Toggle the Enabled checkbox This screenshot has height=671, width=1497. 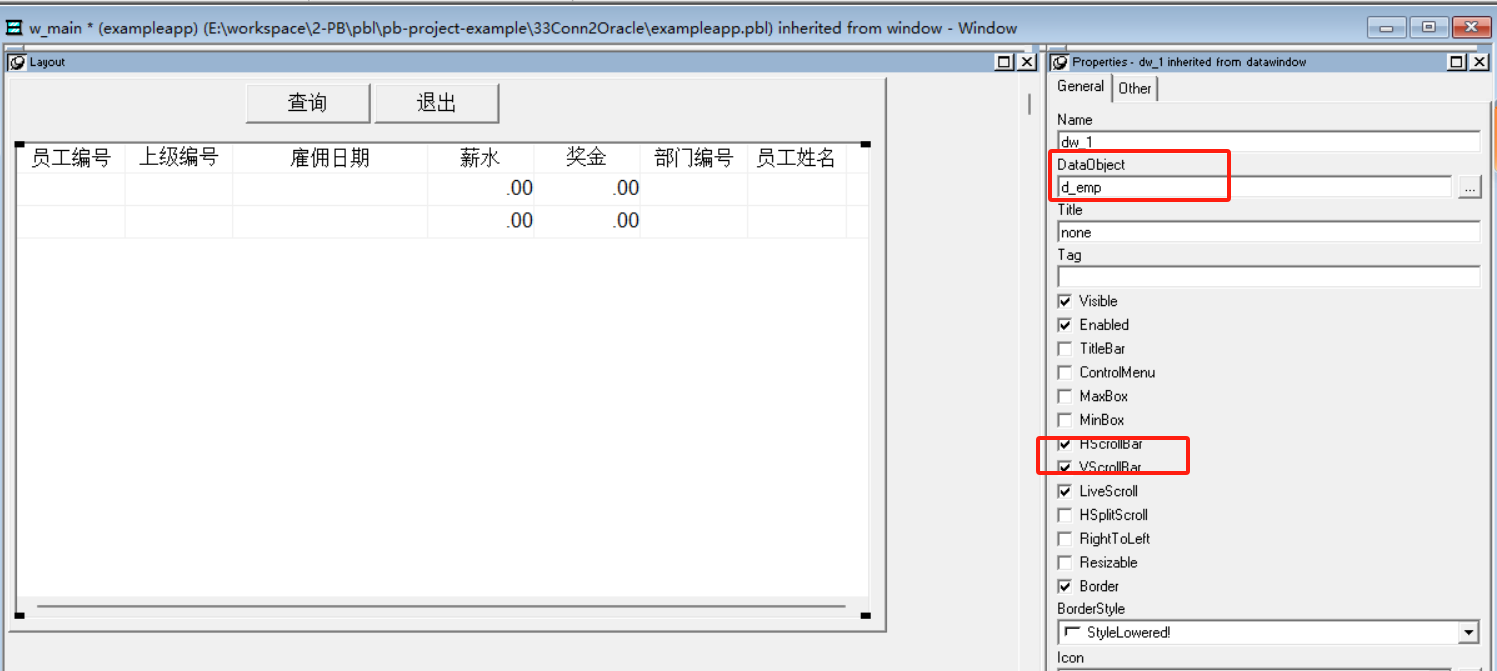[1065, 325]
